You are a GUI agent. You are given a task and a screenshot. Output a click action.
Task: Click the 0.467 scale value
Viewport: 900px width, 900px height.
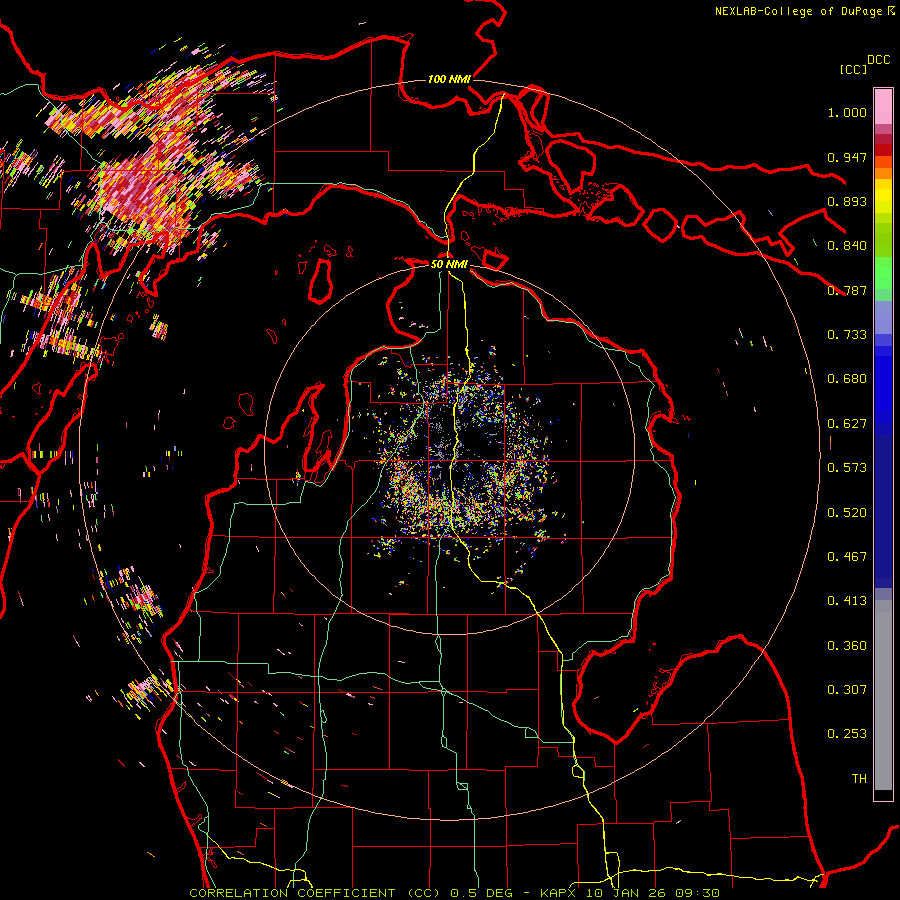pos(847,557)
